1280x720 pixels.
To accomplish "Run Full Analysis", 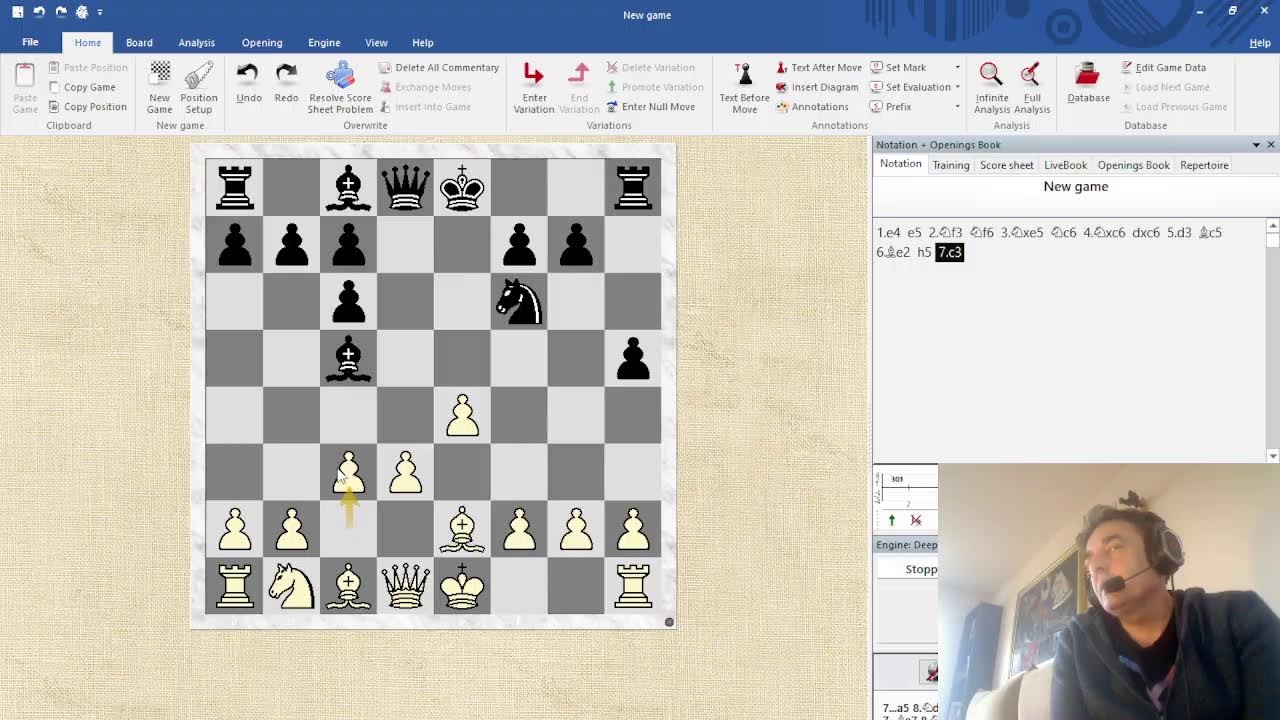I will click(1031, 87).
